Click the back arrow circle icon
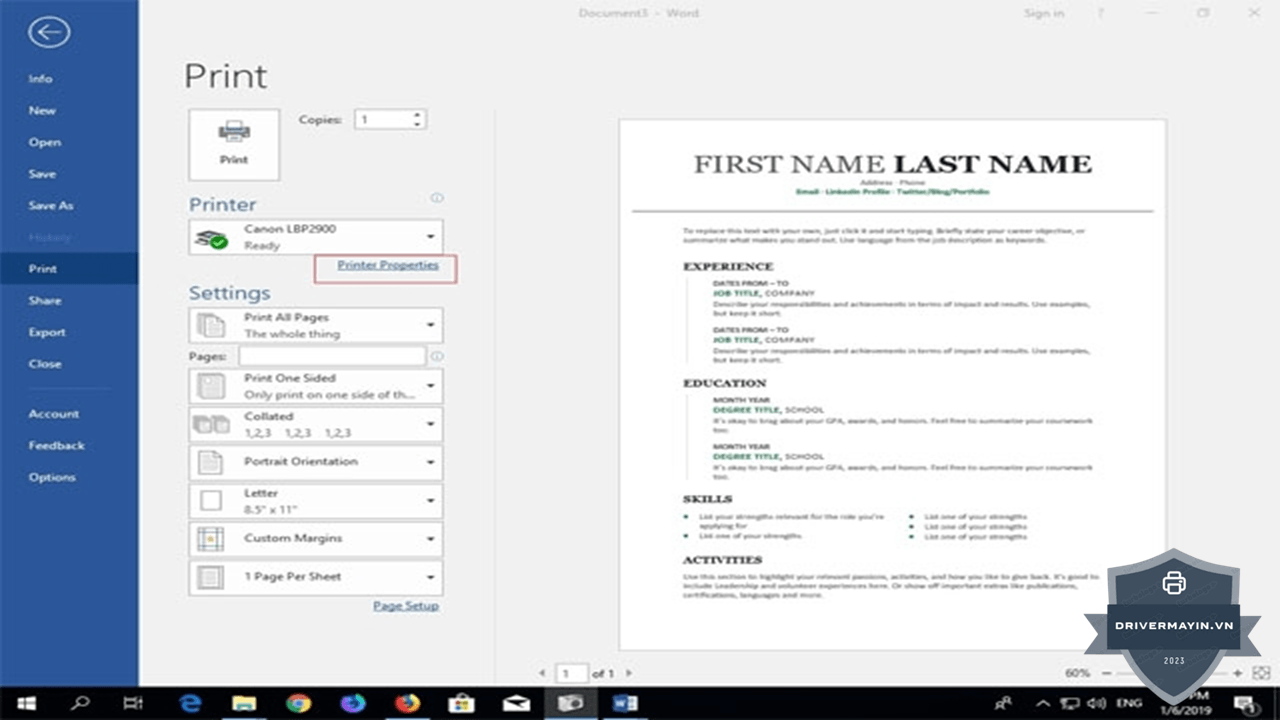The width and height of the screenshot is (1280, 720). pyautogui.click(x=49, y=33)
